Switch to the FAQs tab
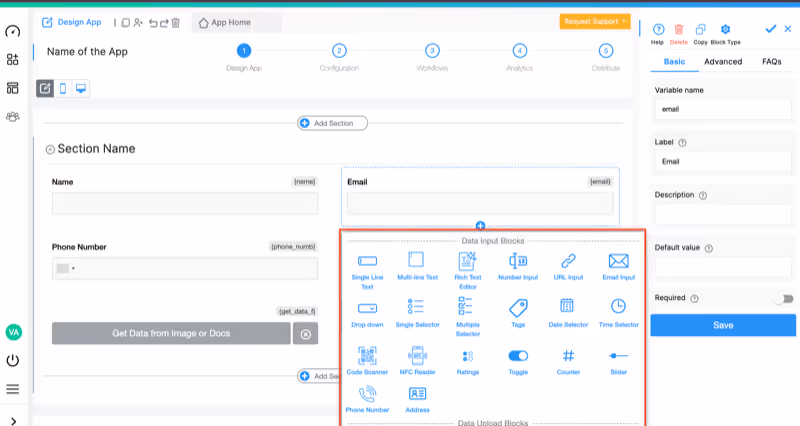Image resolution: width=800 pixels, height=426 pixels. click(771, 61)
